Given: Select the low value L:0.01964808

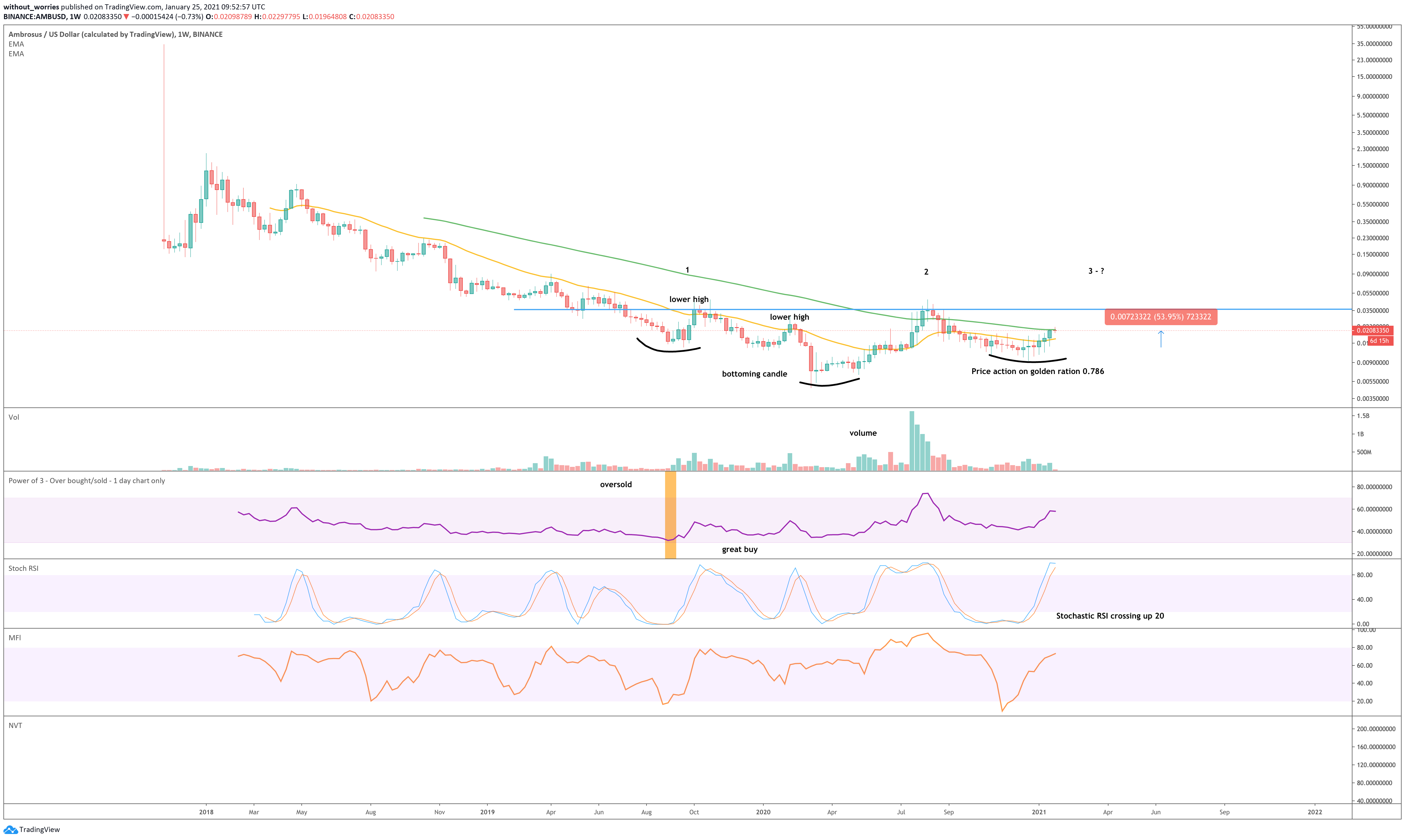Looking at the screenshot, I should 324,16.
